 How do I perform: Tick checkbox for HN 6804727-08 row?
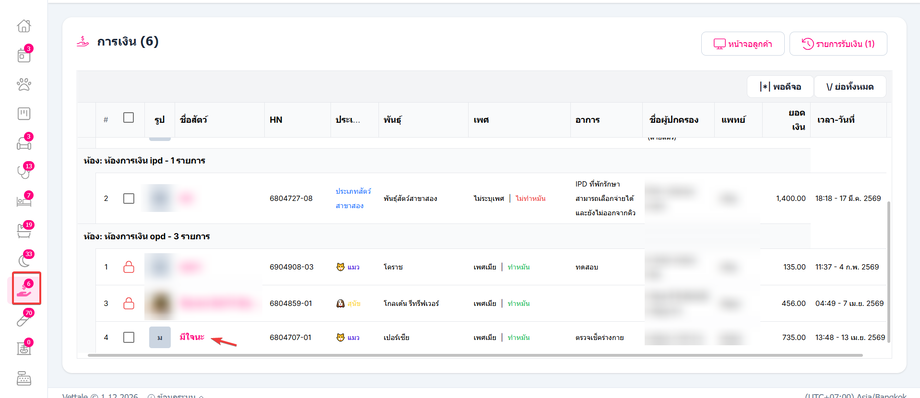pos(128,198)
